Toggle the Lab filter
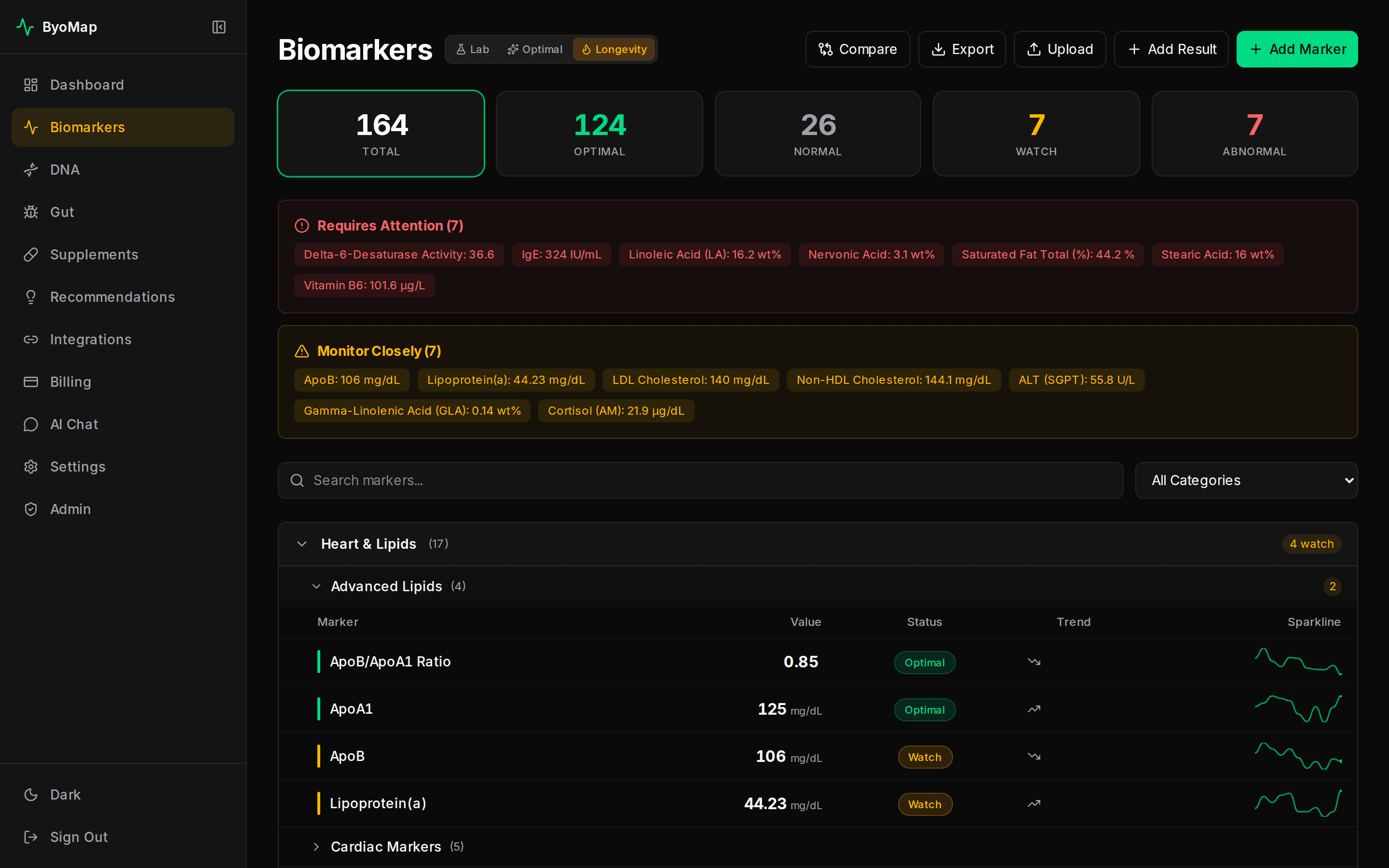 tap(472, 49)
